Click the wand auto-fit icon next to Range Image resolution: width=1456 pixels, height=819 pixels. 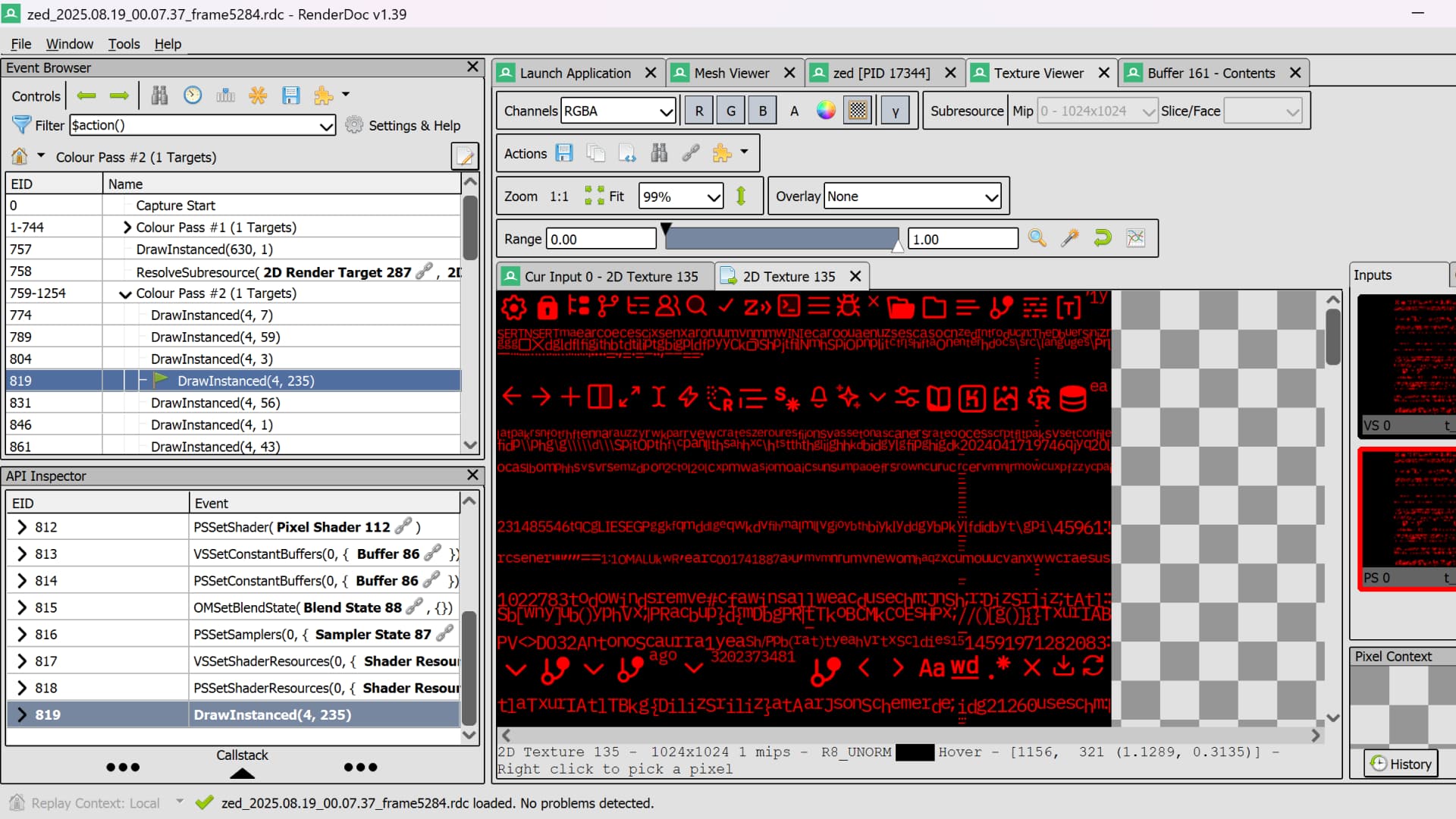[x=1069, y=237]
